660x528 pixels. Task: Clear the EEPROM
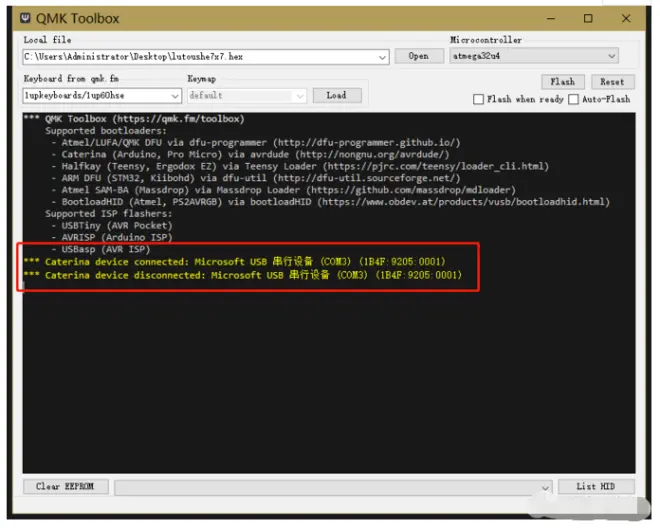65,487
